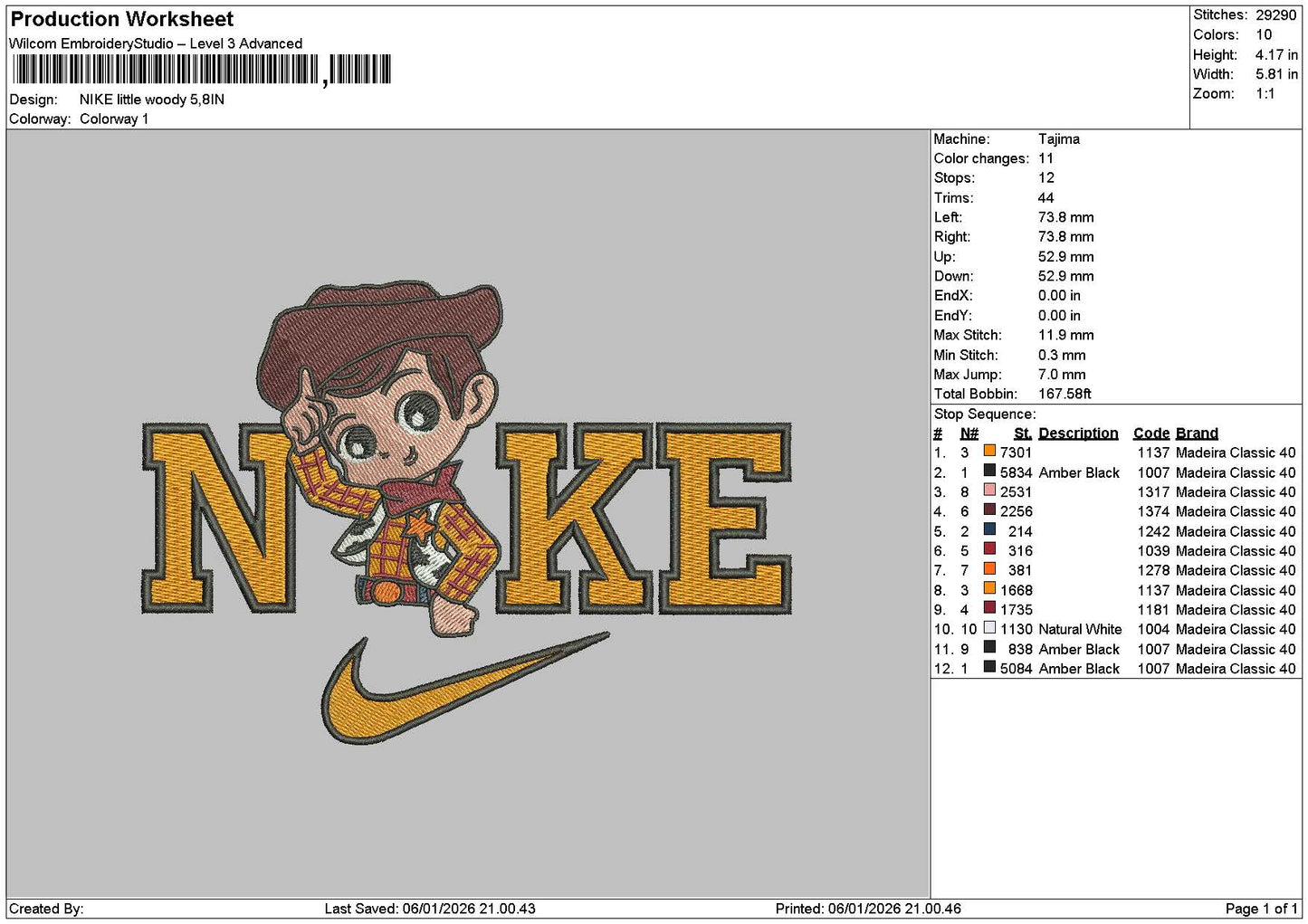Click the 'Right:' measurement label
The image size is (1308, 924).
click(x=952, y=237)
